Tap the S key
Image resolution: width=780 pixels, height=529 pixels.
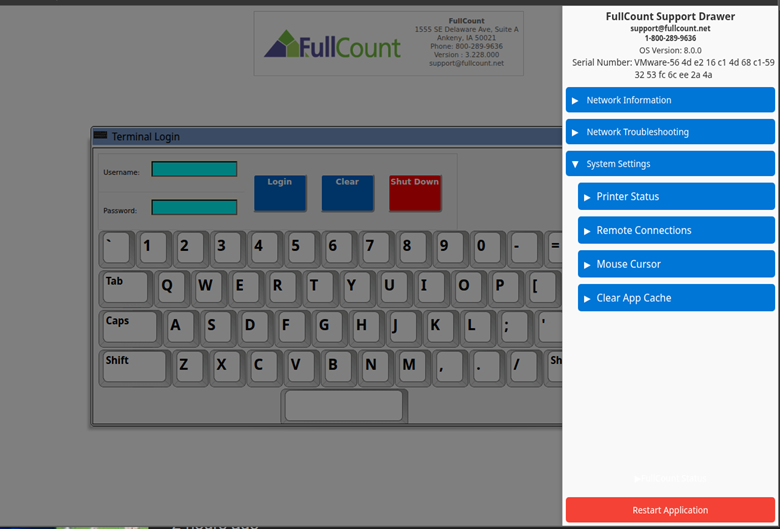[218, 328]
